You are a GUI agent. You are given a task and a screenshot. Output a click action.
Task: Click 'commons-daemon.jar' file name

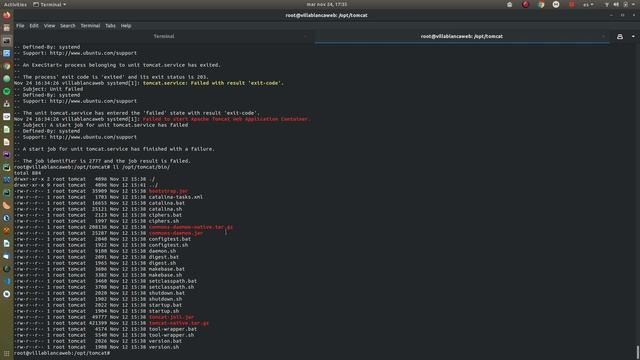176,233
